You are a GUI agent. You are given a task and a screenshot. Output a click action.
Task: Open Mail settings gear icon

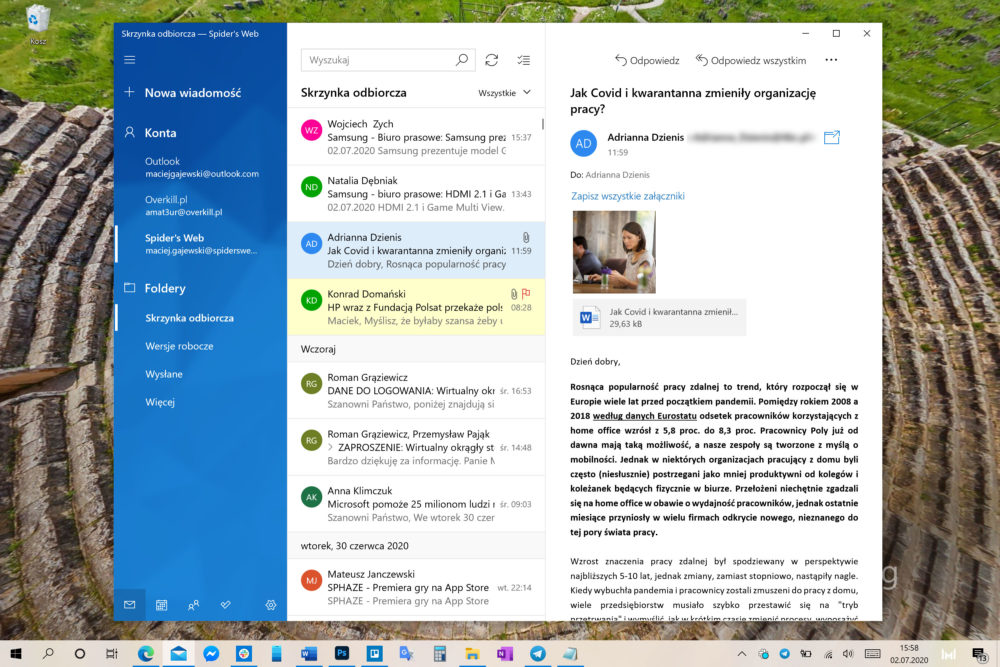[271, 605]
